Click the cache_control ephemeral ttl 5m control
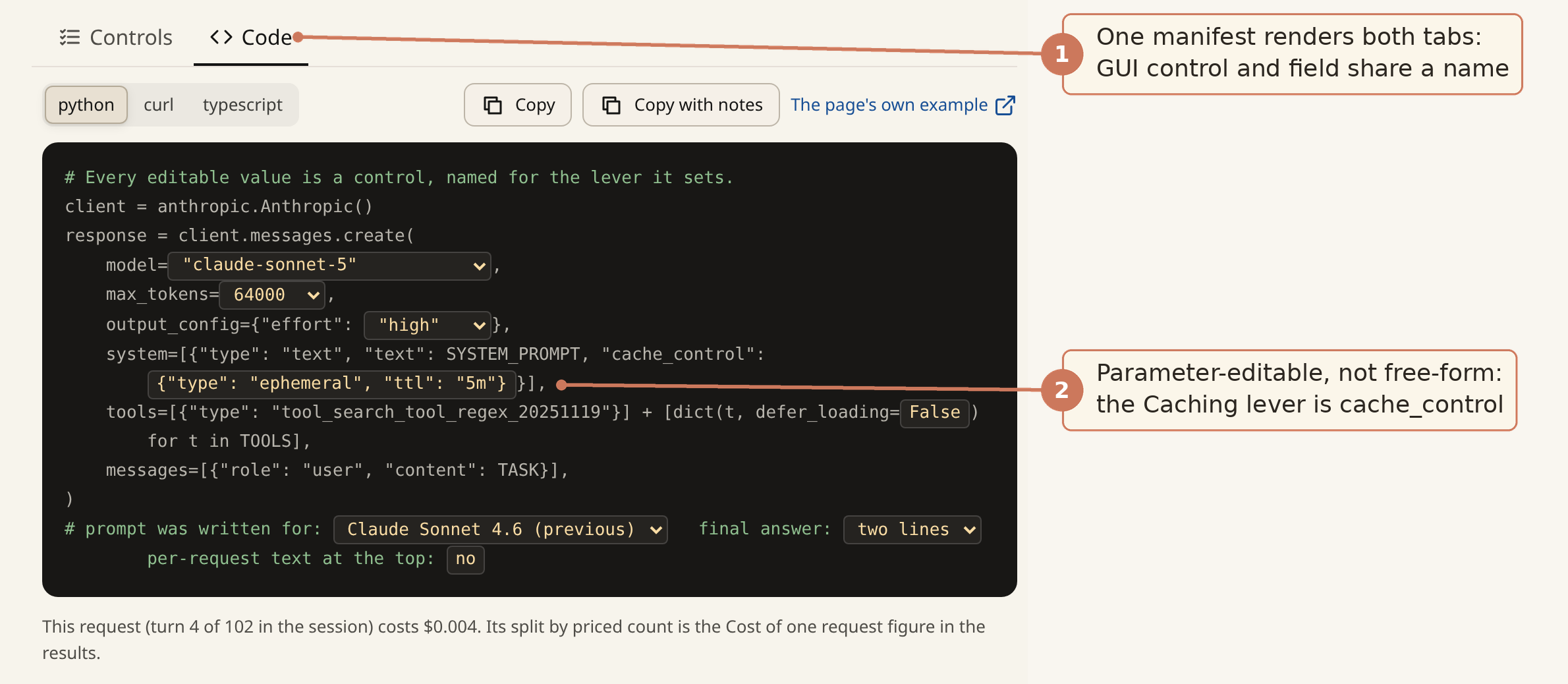The height and width of the screenshot is (684, 1568). 332,384
